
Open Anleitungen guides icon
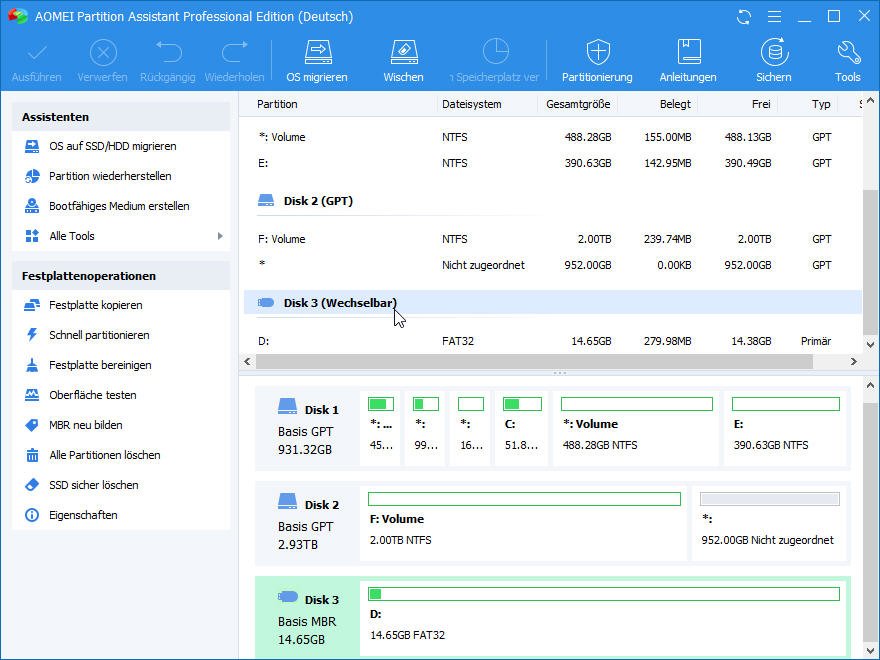(688, 53)
